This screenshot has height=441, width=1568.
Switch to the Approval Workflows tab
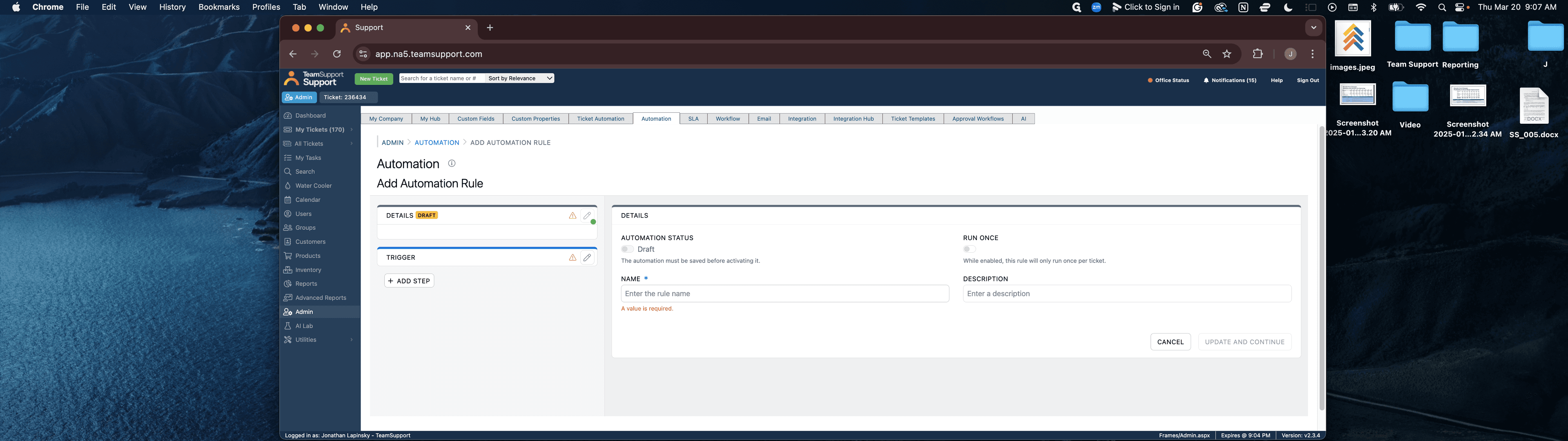(x=978, y=119)
